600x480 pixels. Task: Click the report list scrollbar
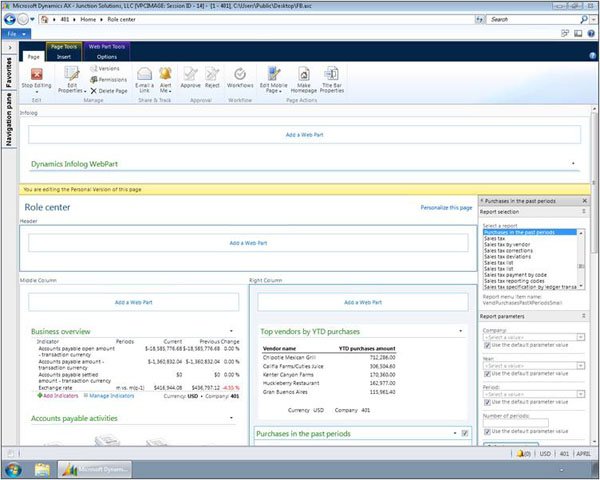[581, 260]
